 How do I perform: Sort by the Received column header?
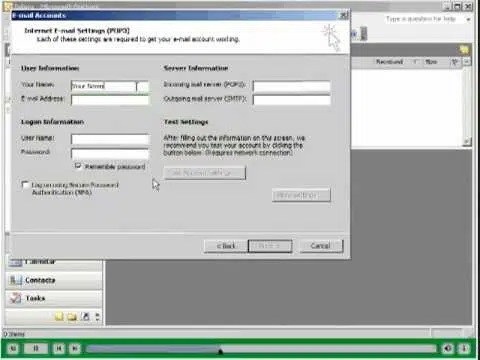coord(389,62)
